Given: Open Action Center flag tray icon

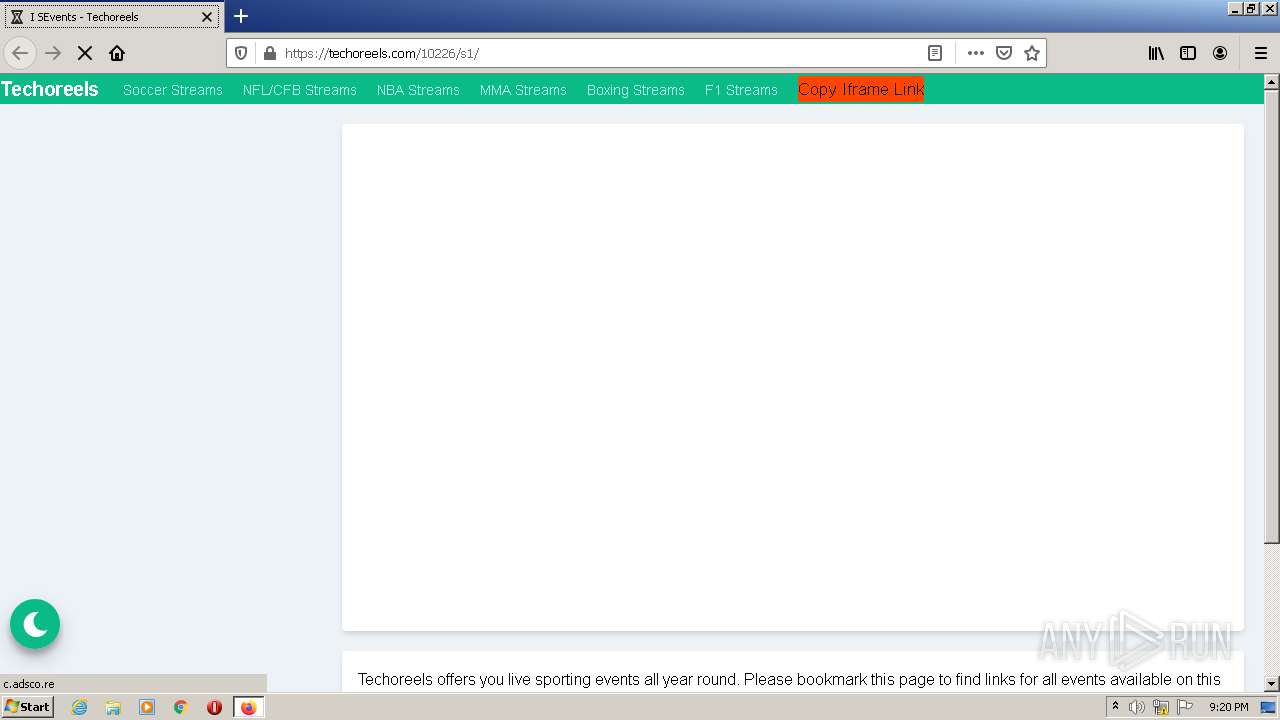Looking at the screenshot, I should [1185, 707].
